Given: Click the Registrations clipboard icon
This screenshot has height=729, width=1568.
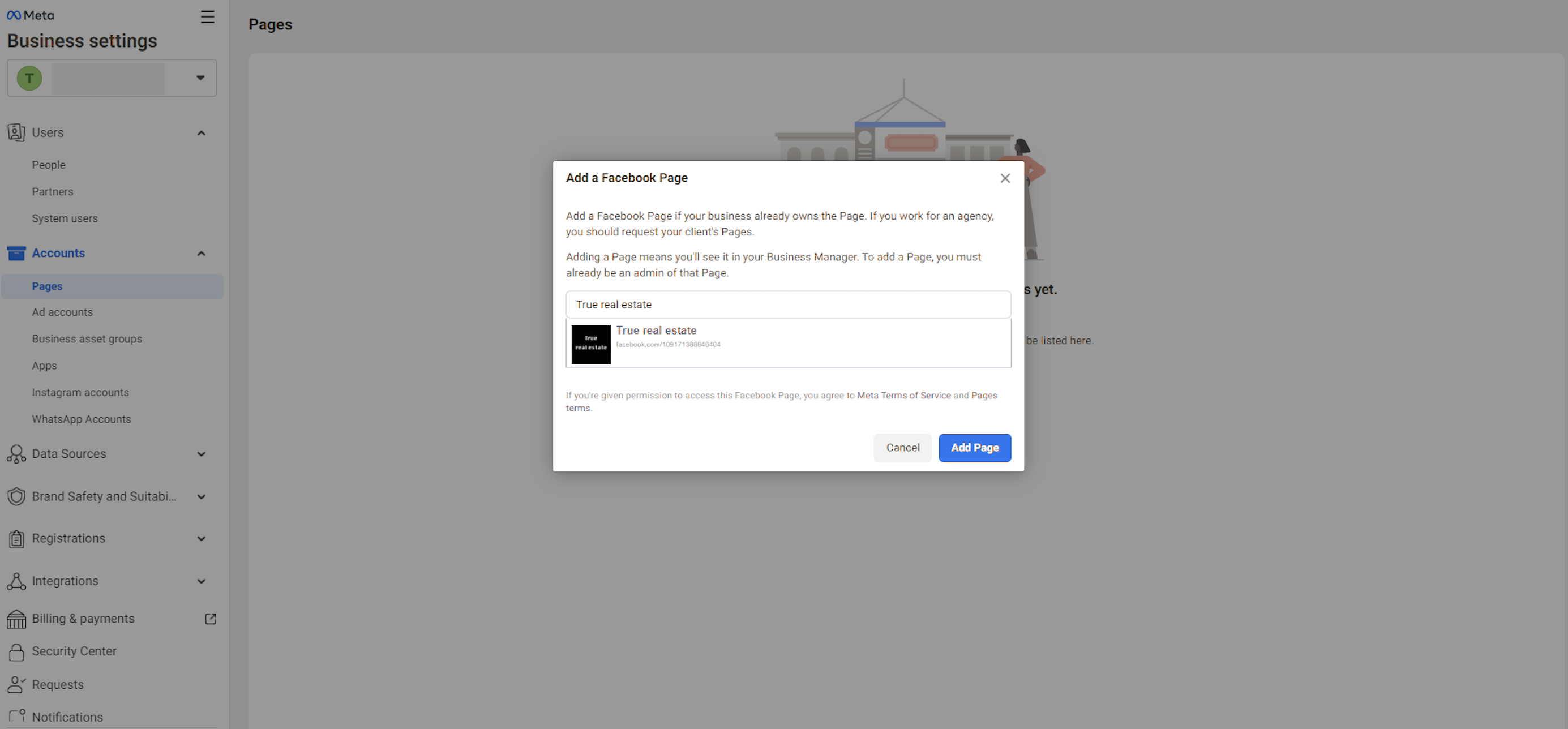Looking at the screenshot, I should (16, 538).
